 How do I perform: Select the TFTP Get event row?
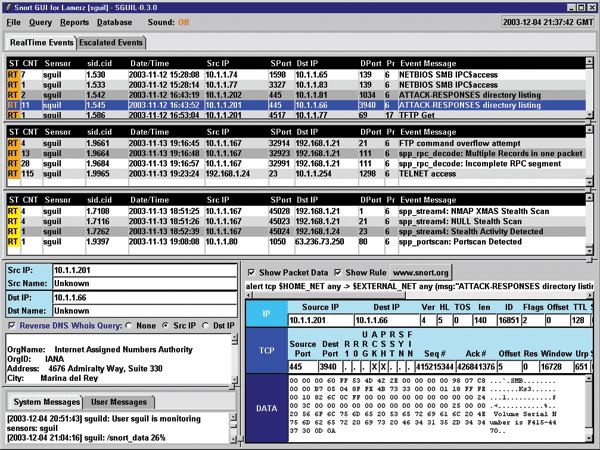coord(300,115)
